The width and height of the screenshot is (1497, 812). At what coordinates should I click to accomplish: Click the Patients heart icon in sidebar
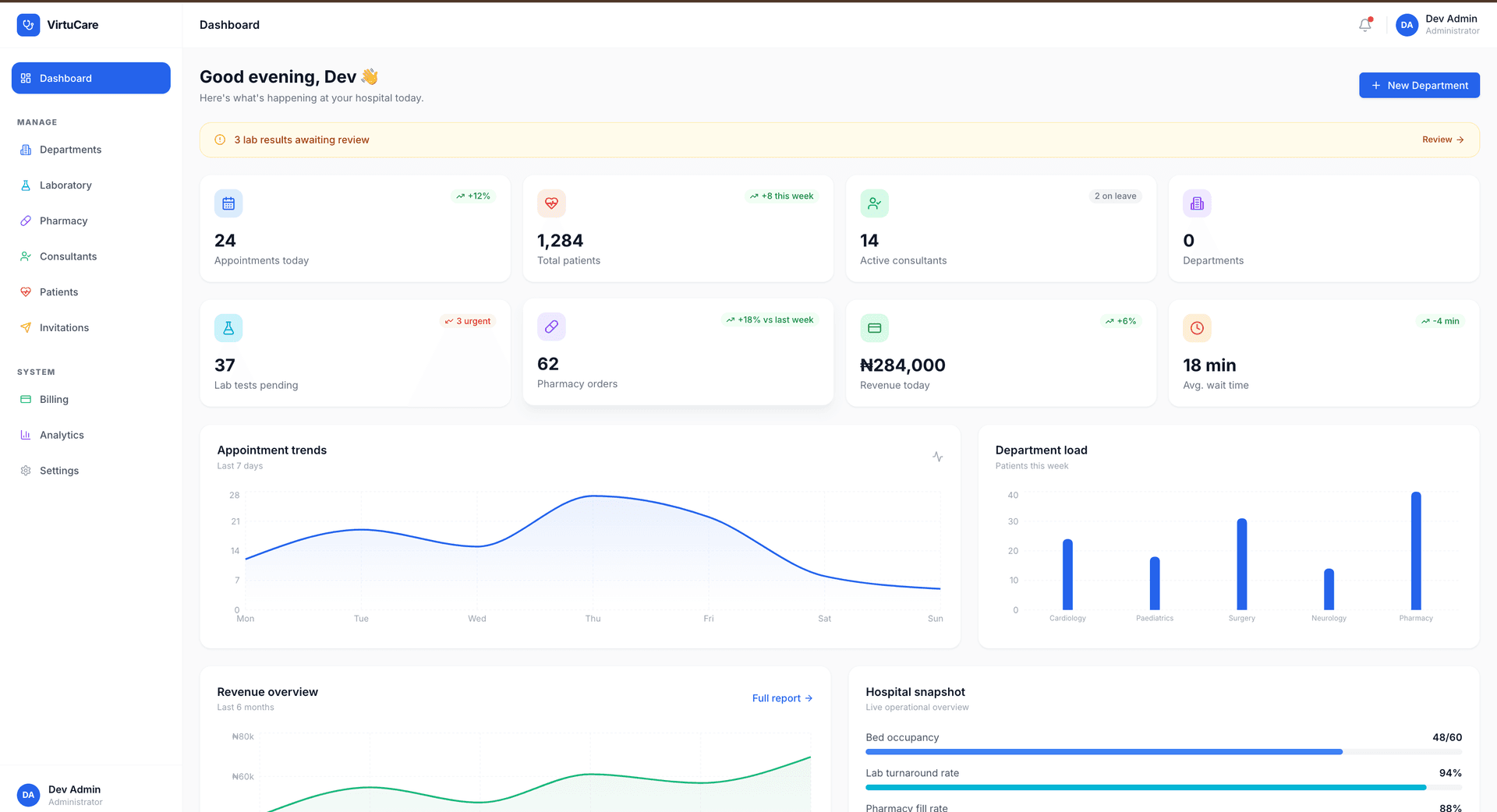(x=26, y=292)
